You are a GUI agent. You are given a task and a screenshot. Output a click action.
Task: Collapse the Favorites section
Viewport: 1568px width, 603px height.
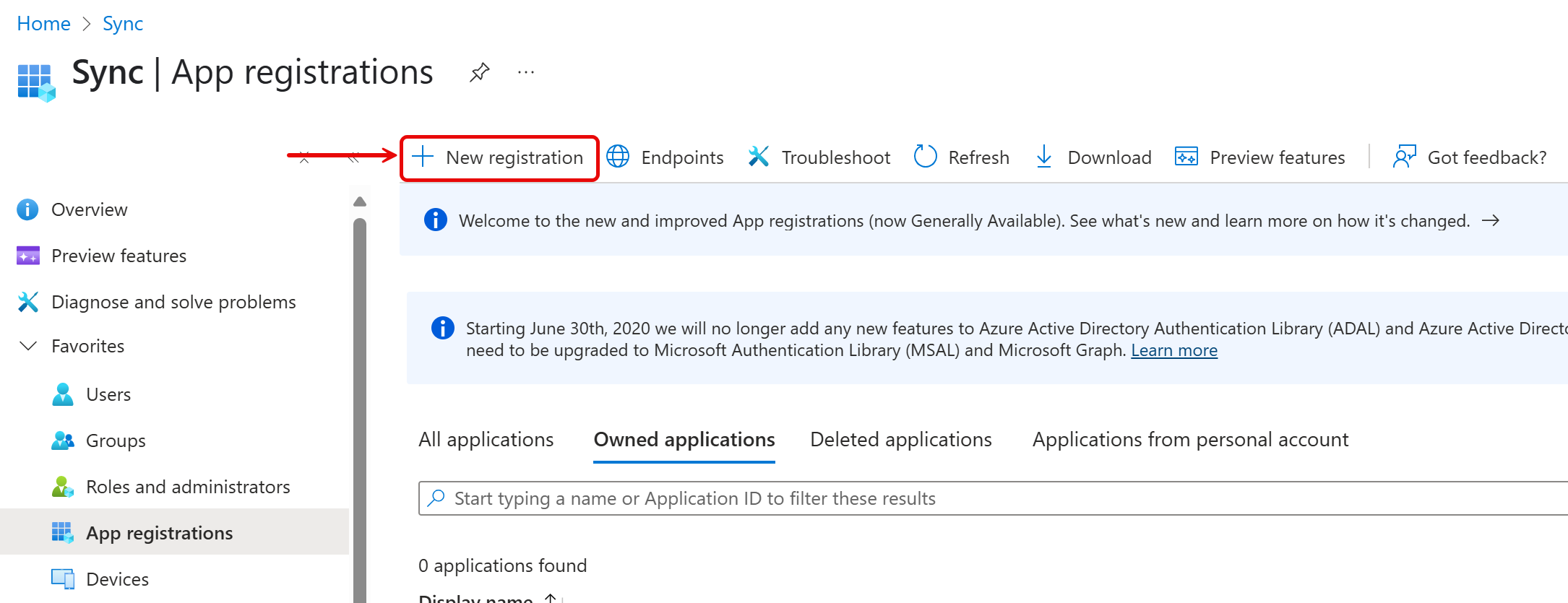coord(28,346)
